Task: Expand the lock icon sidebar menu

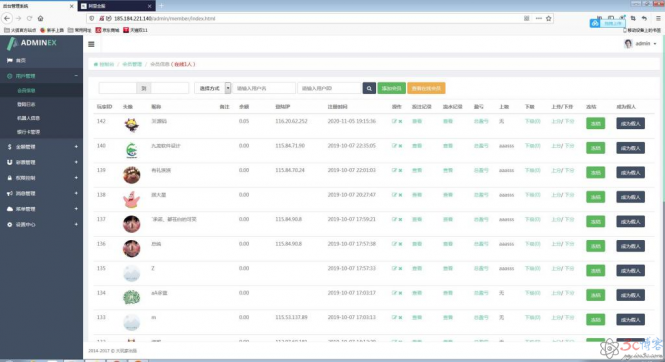Action: click(x=42, y=178)
